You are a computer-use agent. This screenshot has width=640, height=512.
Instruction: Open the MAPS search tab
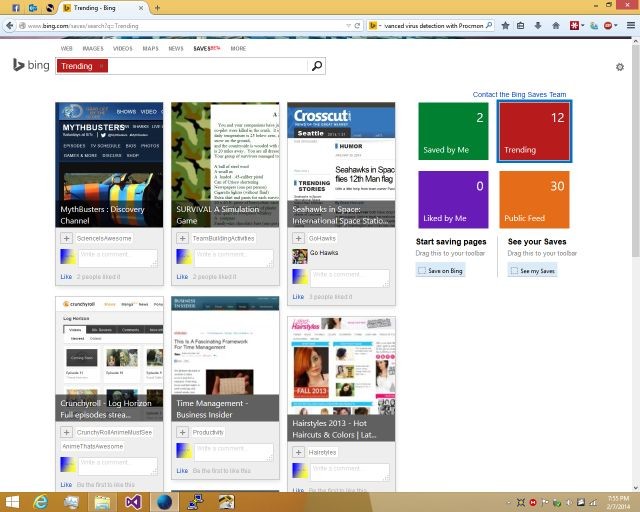[151, 49]
